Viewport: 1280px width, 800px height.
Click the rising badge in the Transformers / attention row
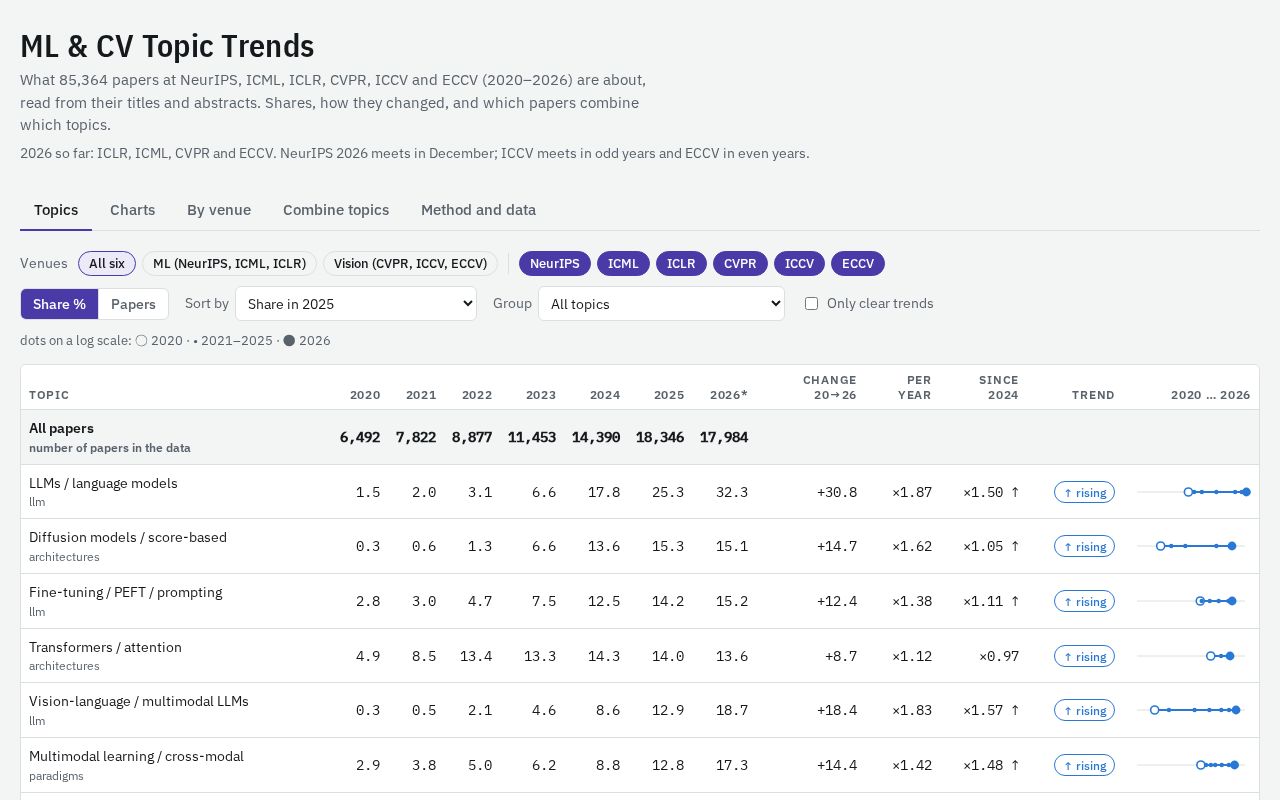[1084, 656]
